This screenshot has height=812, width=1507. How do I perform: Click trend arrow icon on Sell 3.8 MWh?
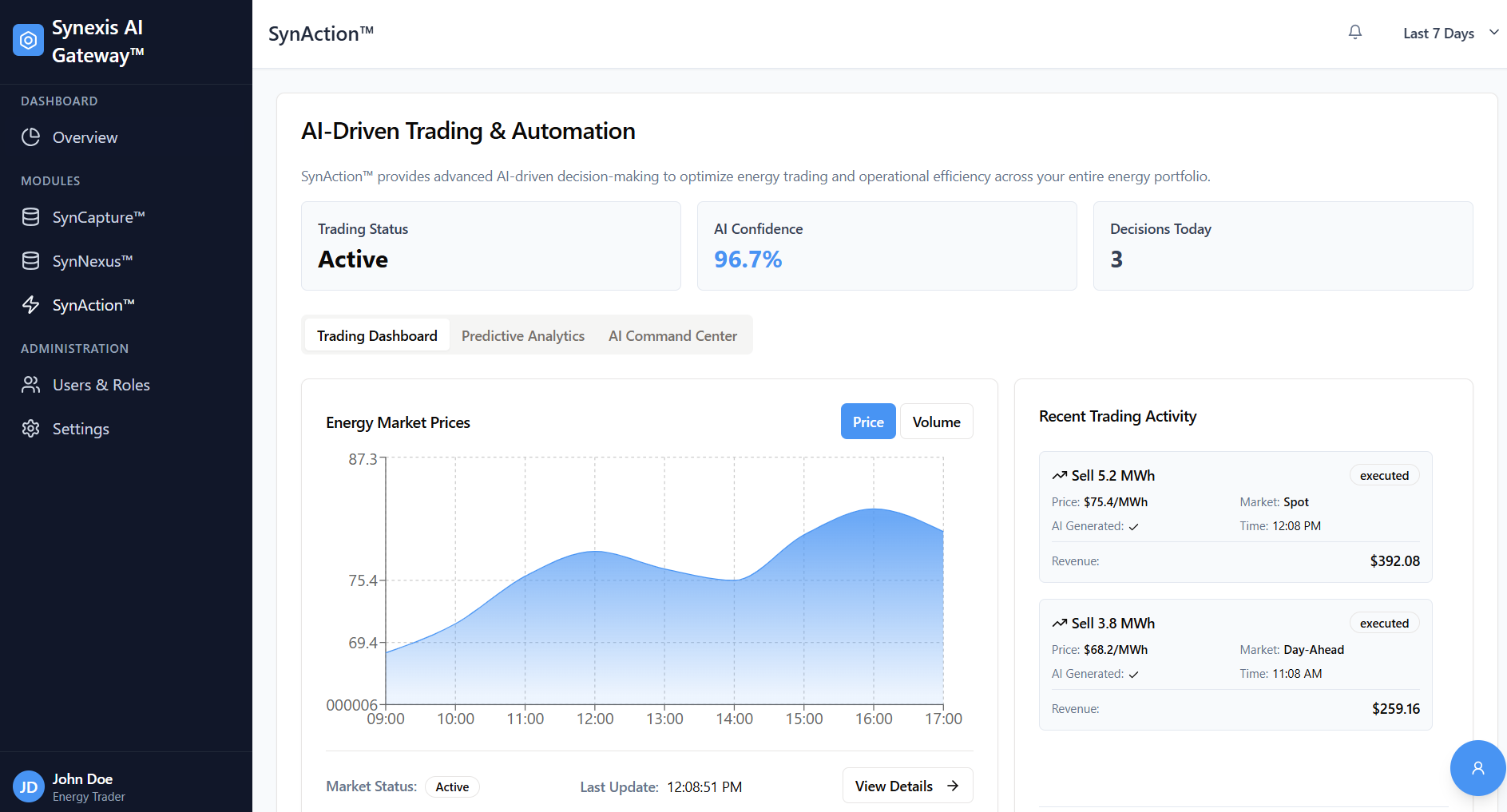[1060, 624]
